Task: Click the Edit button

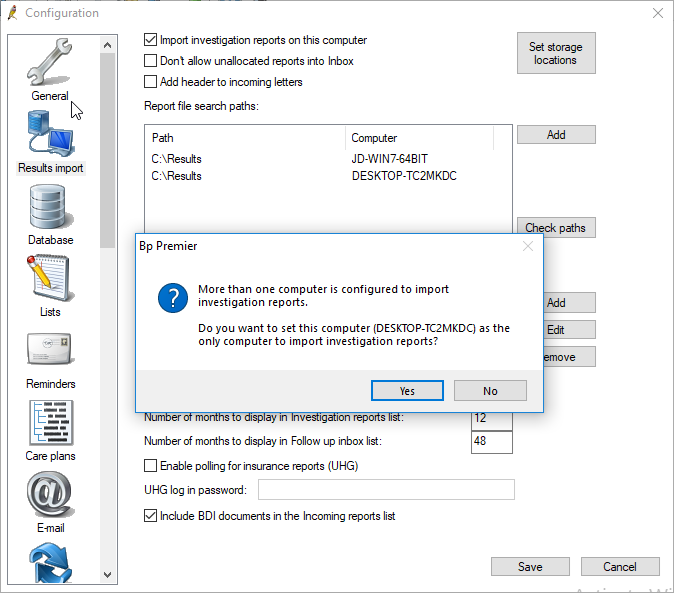Action: pyautogui.click(x=570, y=330)
